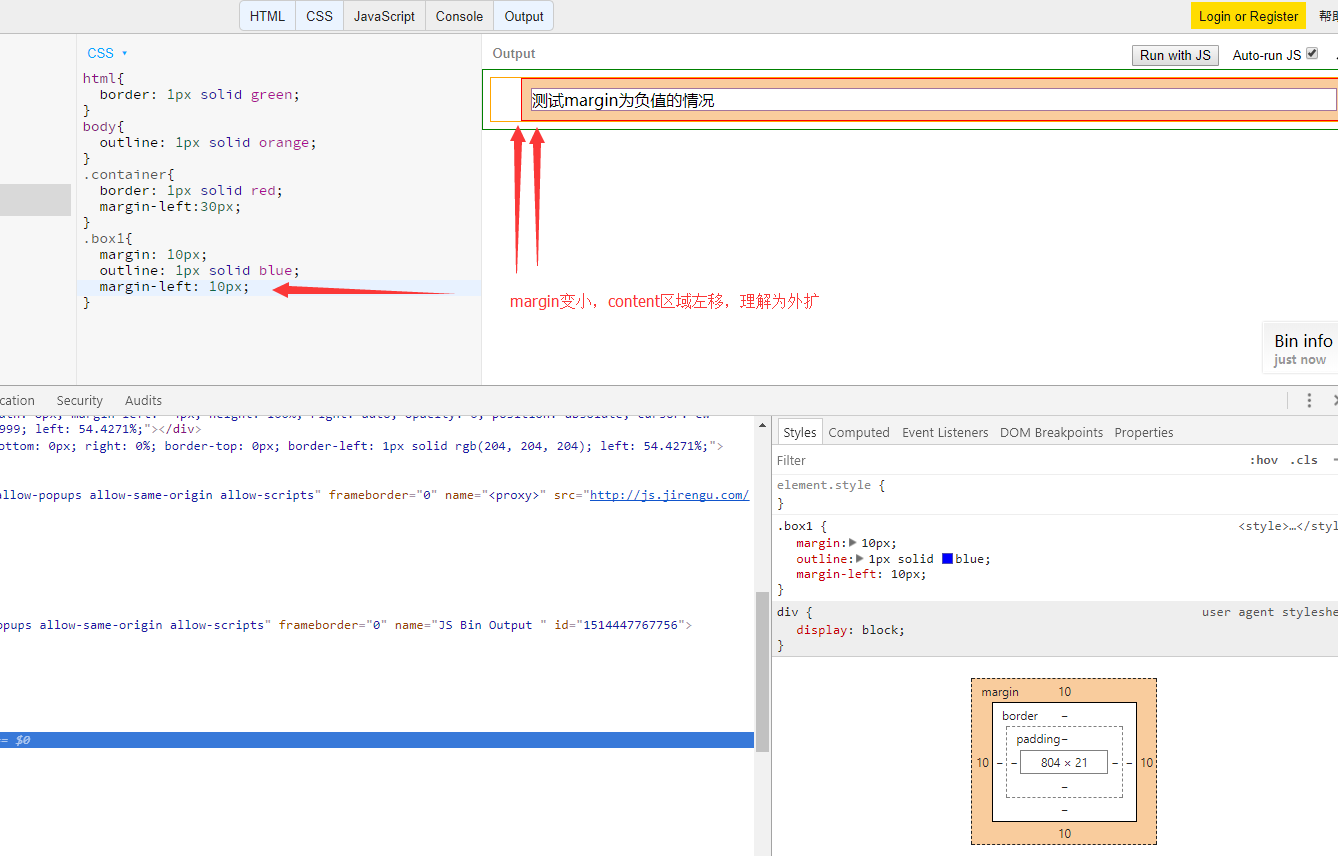Switch to the HTML panel tab

click(x=267, y=16)
